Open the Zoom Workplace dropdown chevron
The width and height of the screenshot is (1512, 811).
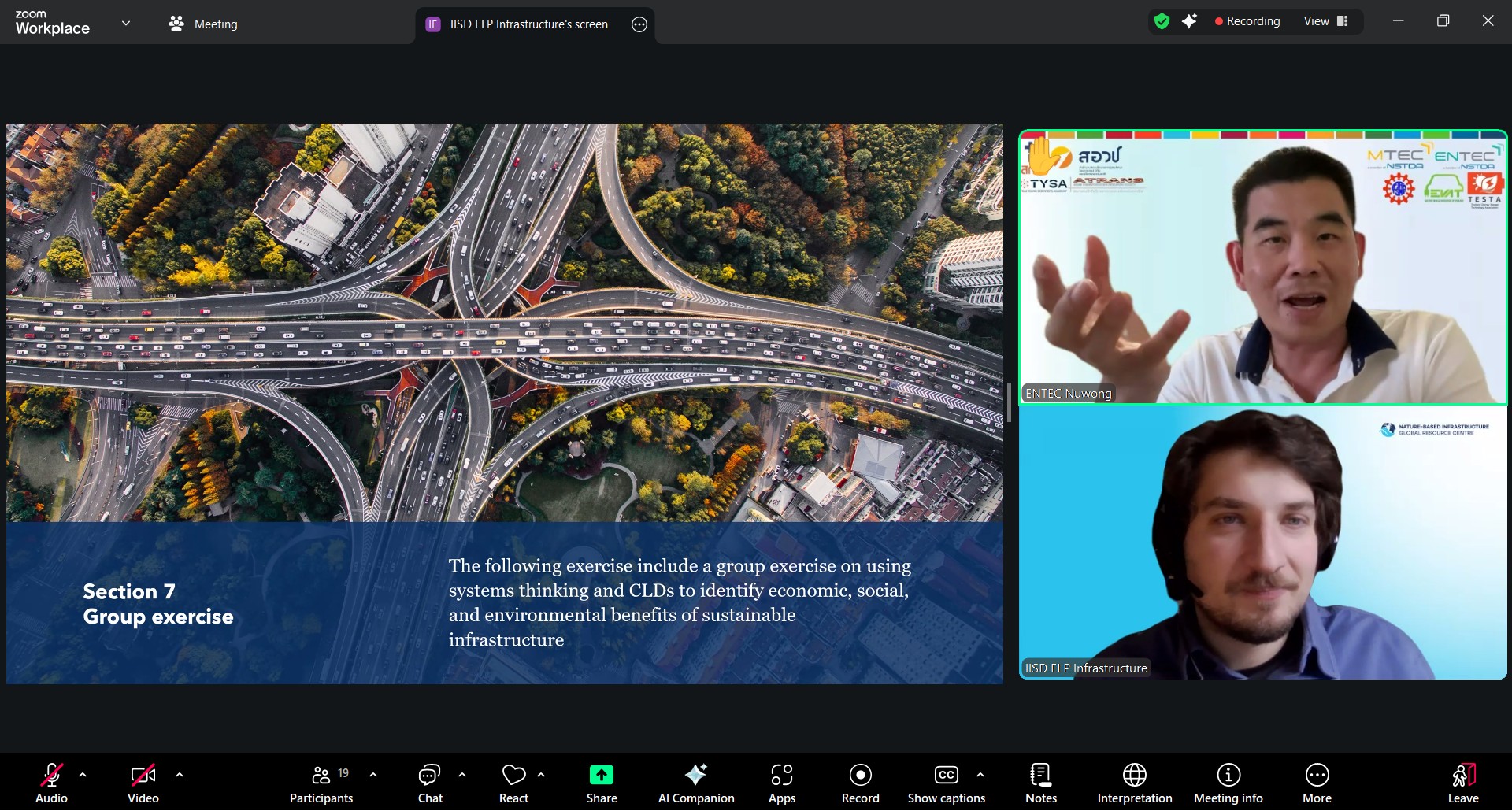tap(126, 24)
